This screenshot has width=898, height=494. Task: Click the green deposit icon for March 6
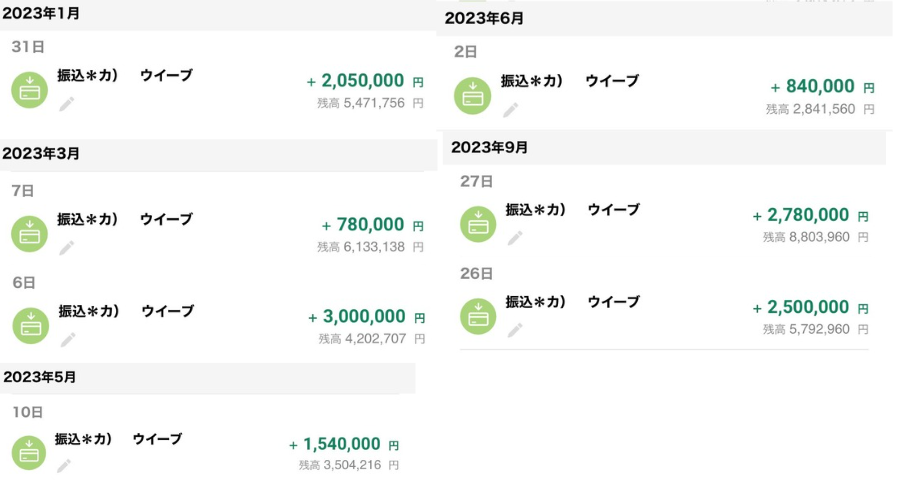point(29,326)
